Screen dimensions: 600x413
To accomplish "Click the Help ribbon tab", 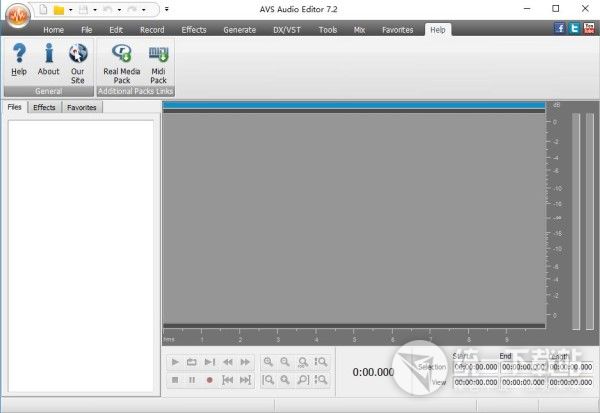I will click(x=438, y=29).
